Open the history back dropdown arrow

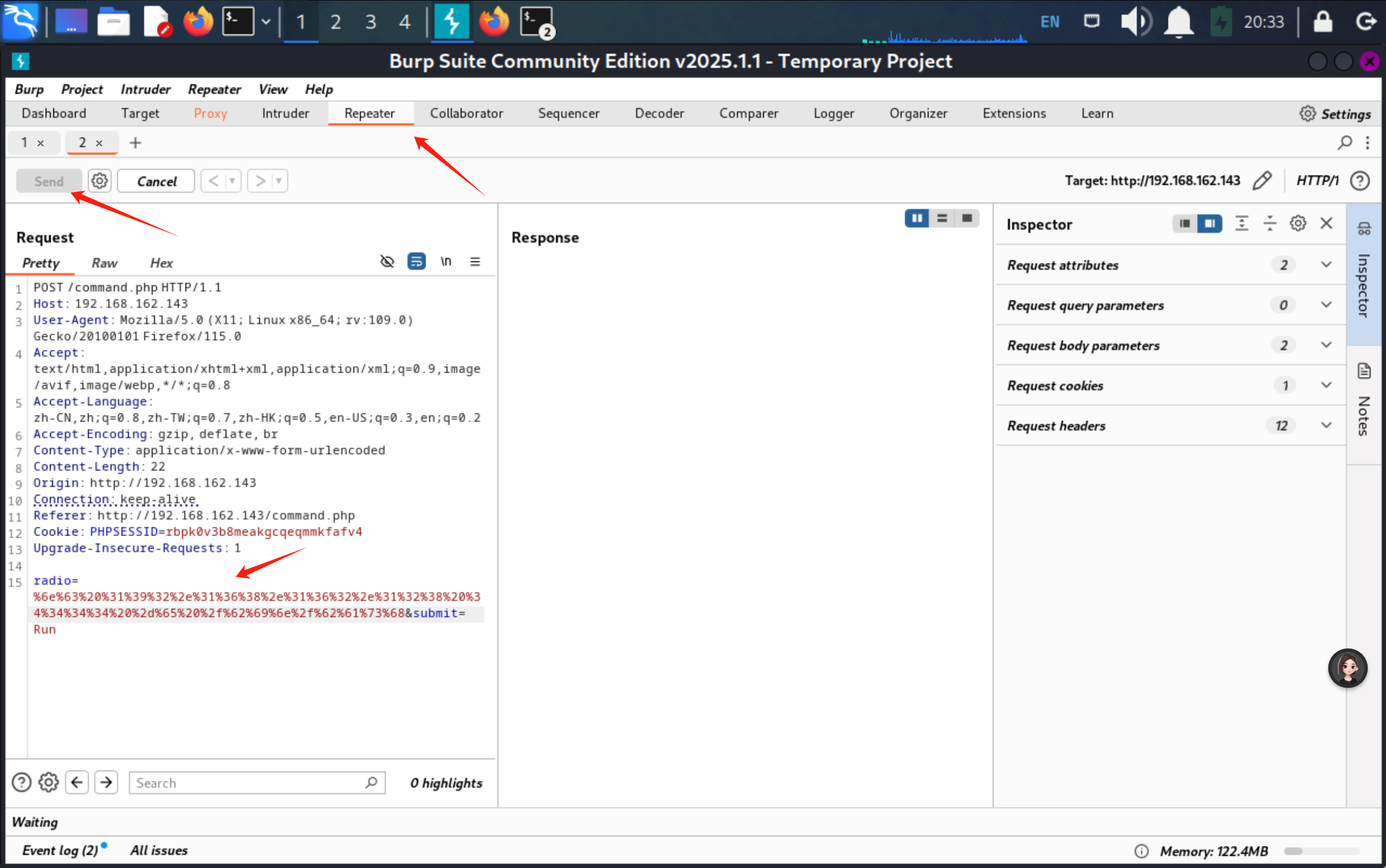coord(232,182)
